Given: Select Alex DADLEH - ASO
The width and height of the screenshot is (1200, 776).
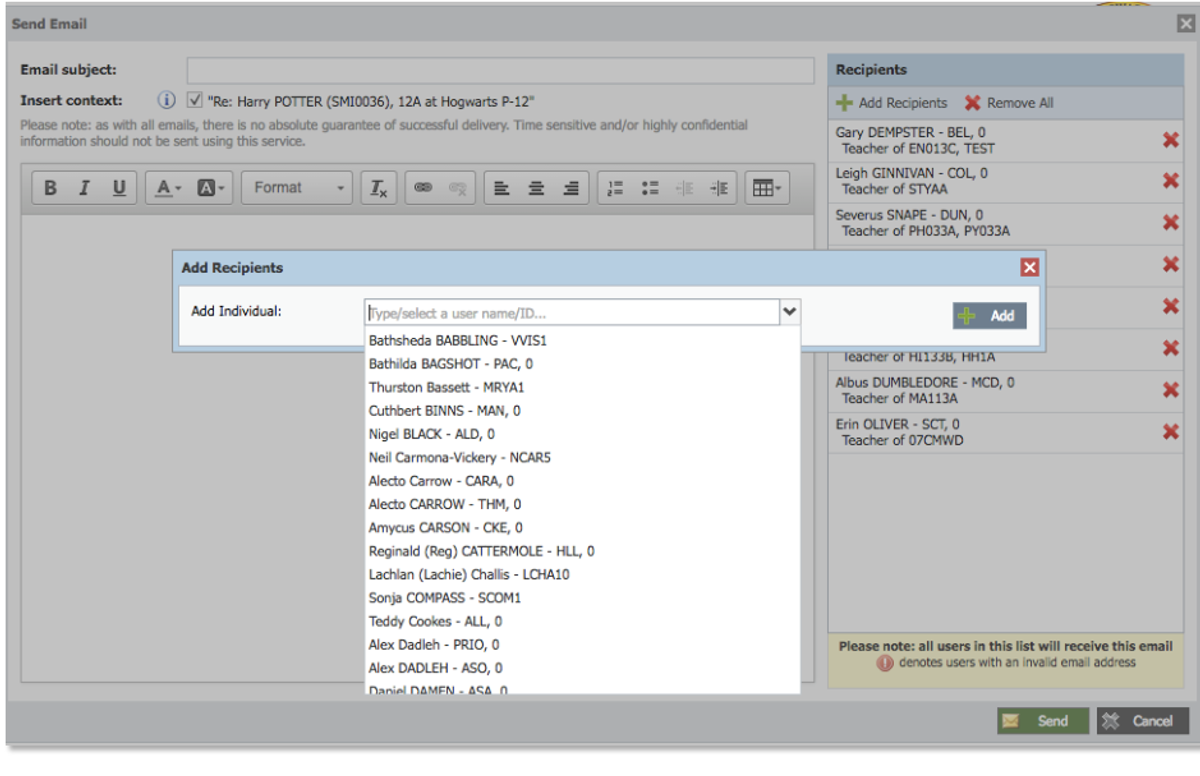Looking at the screenshot, I should tap(582, 668).
